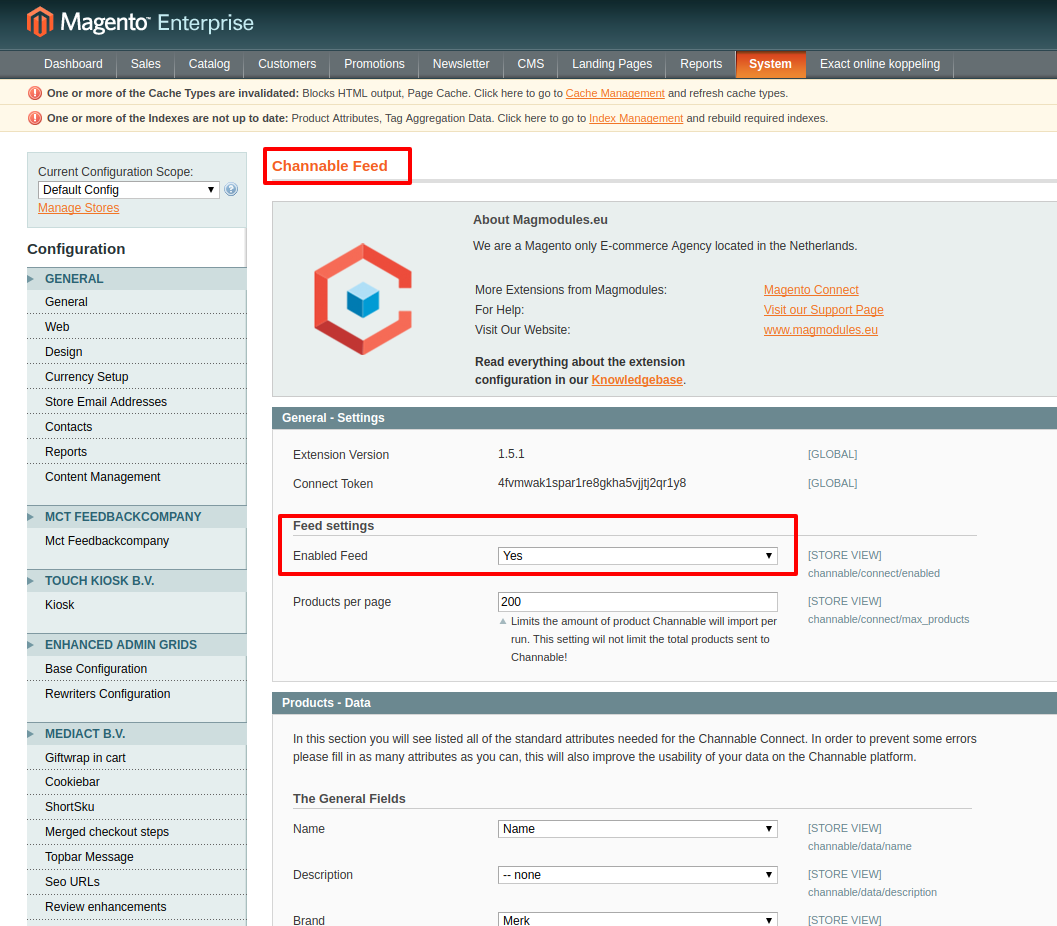Open Currency Setup configuration
1057x926 pixels.
coord(137,377)
